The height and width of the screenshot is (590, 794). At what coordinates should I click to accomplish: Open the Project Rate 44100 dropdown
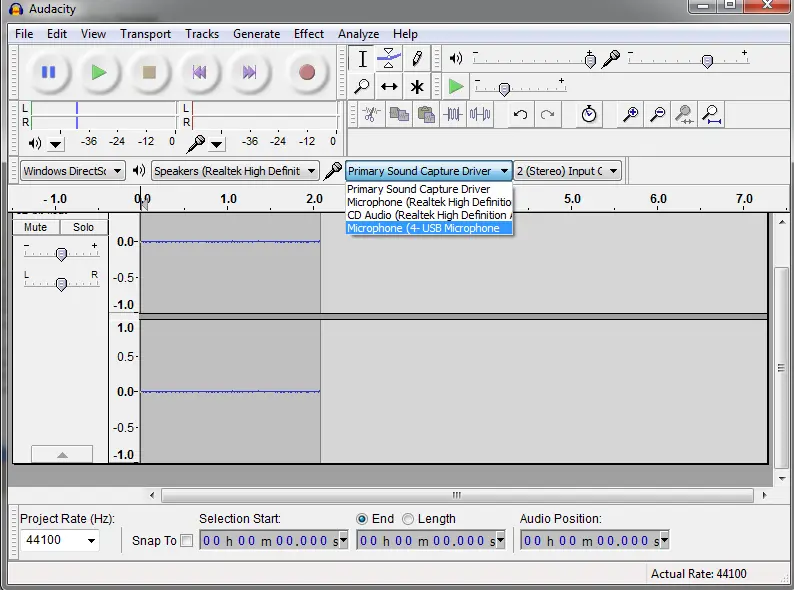[x=91, y=540]
